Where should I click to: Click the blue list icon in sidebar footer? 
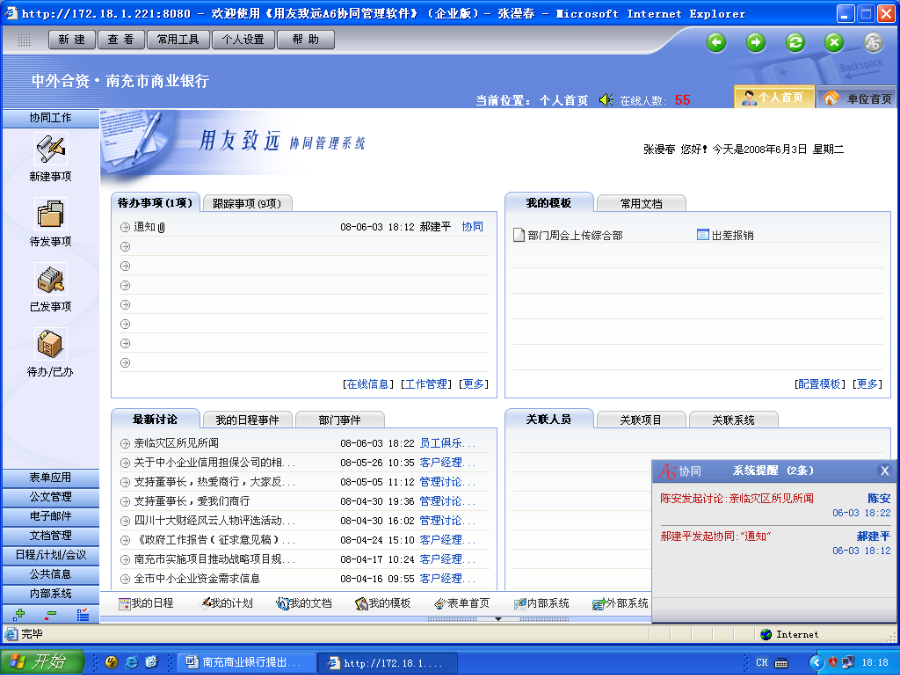tap(83, 615)
